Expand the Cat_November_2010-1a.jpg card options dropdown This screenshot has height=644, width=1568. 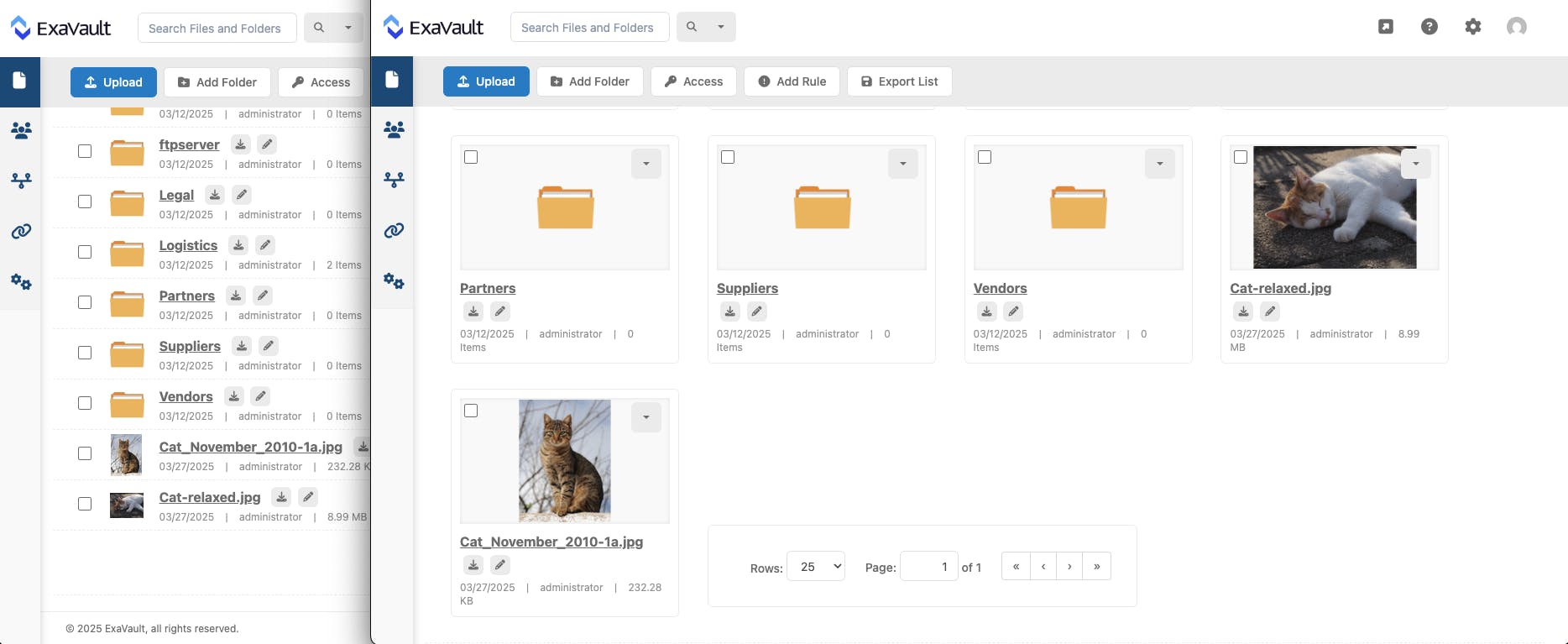point(646,417)
